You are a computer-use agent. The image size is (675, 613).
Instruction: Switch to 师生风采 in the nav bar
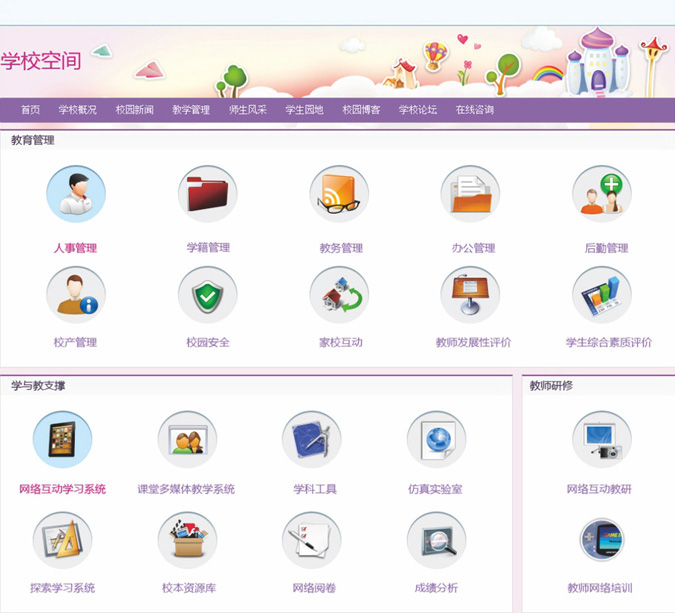point(248,110)
